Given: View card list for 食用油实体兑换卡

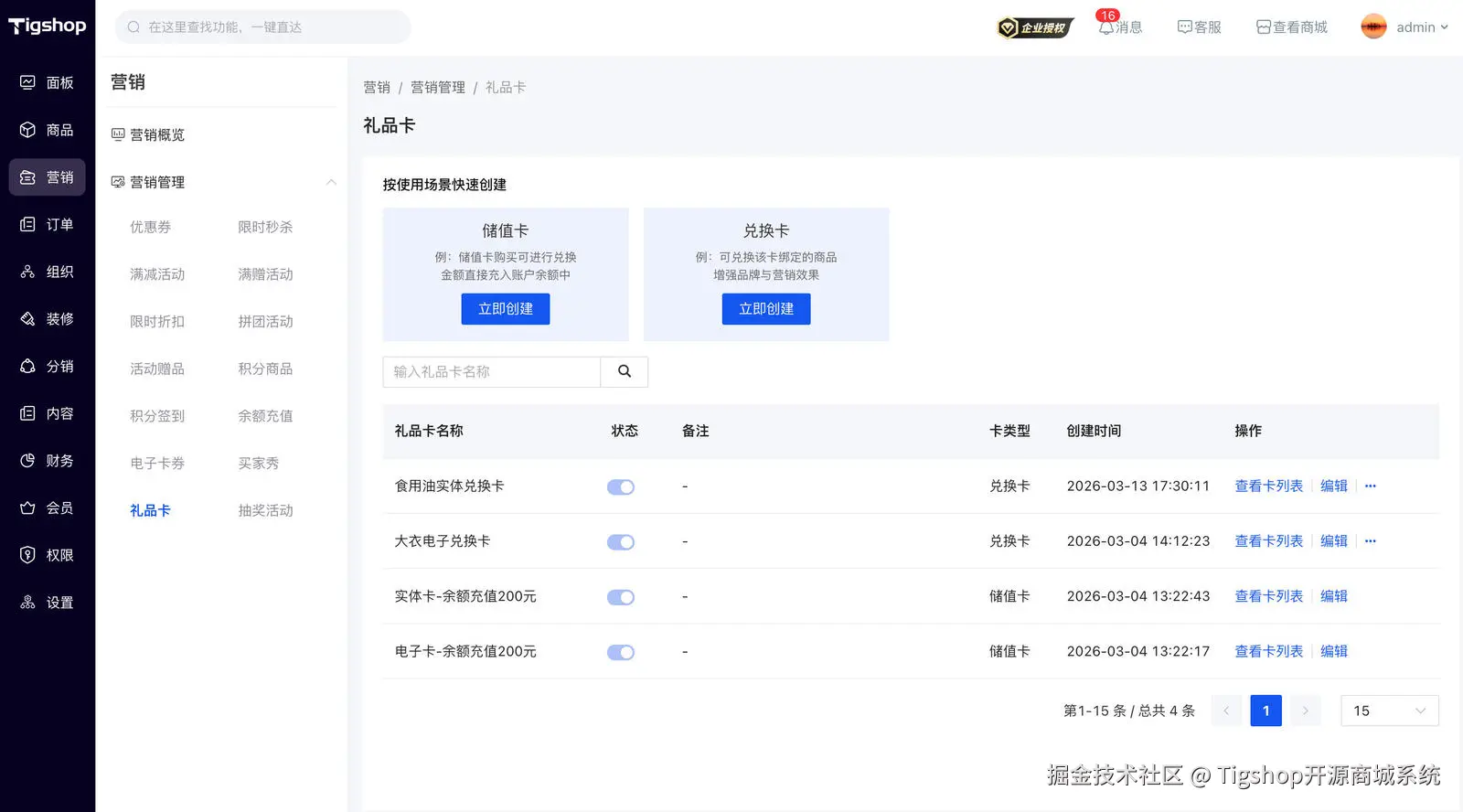Looking at the screenshot, I should 1269,486.
